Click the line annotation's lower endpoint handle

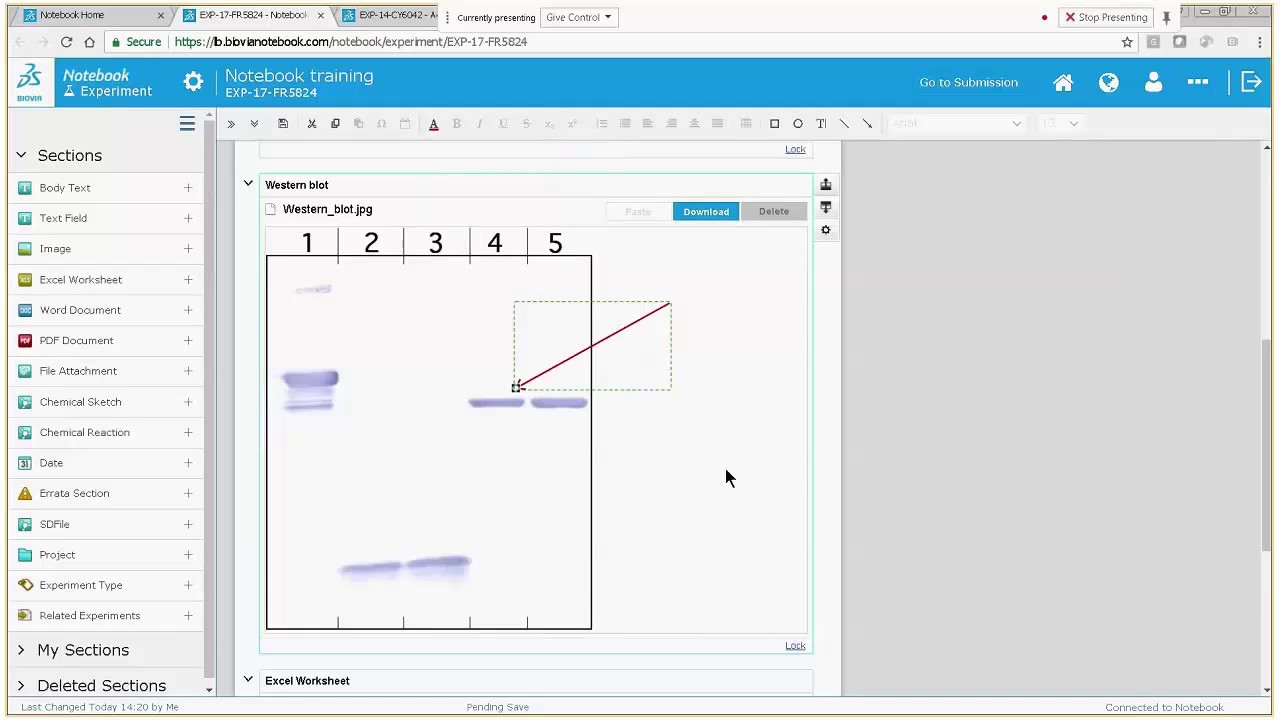516,388
